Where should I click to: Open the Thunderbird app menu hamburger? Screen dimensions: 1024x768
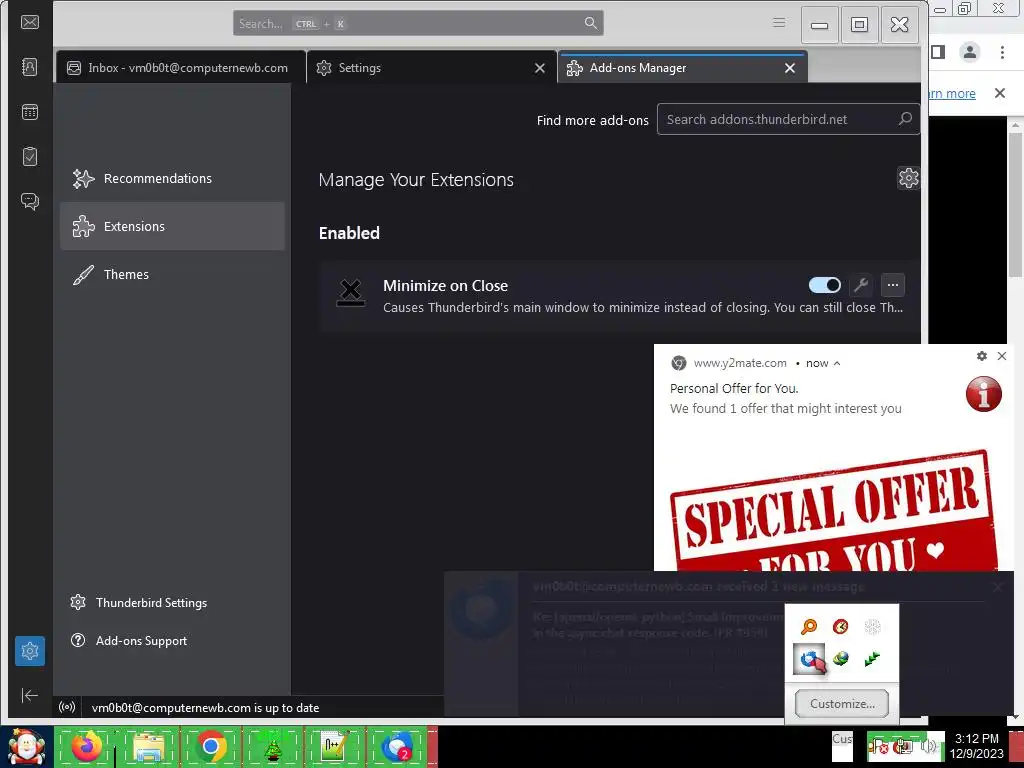point(779,23)
